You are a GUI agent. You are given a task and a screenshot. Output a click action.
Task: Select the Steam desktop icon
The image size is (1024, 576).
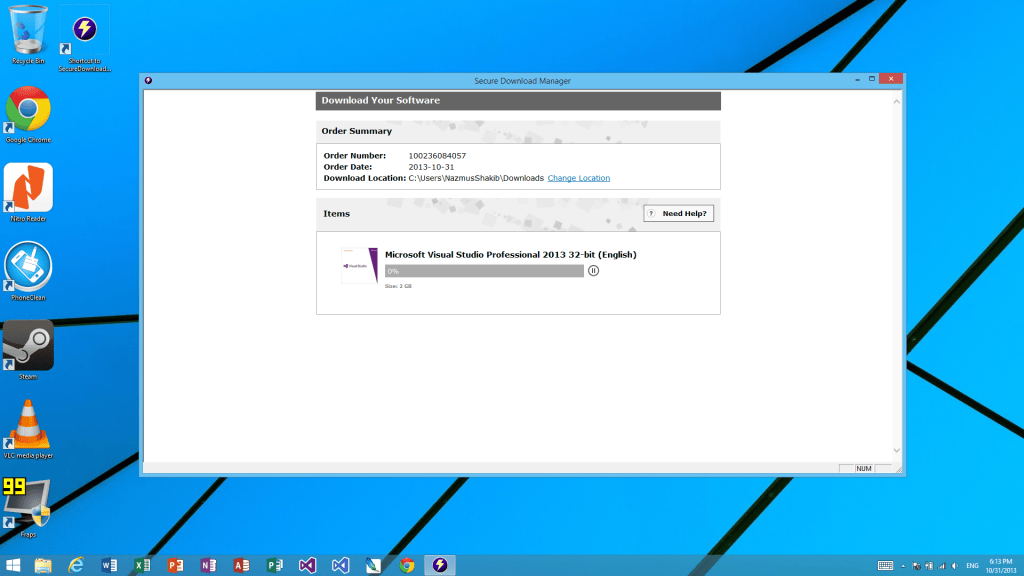28,350
